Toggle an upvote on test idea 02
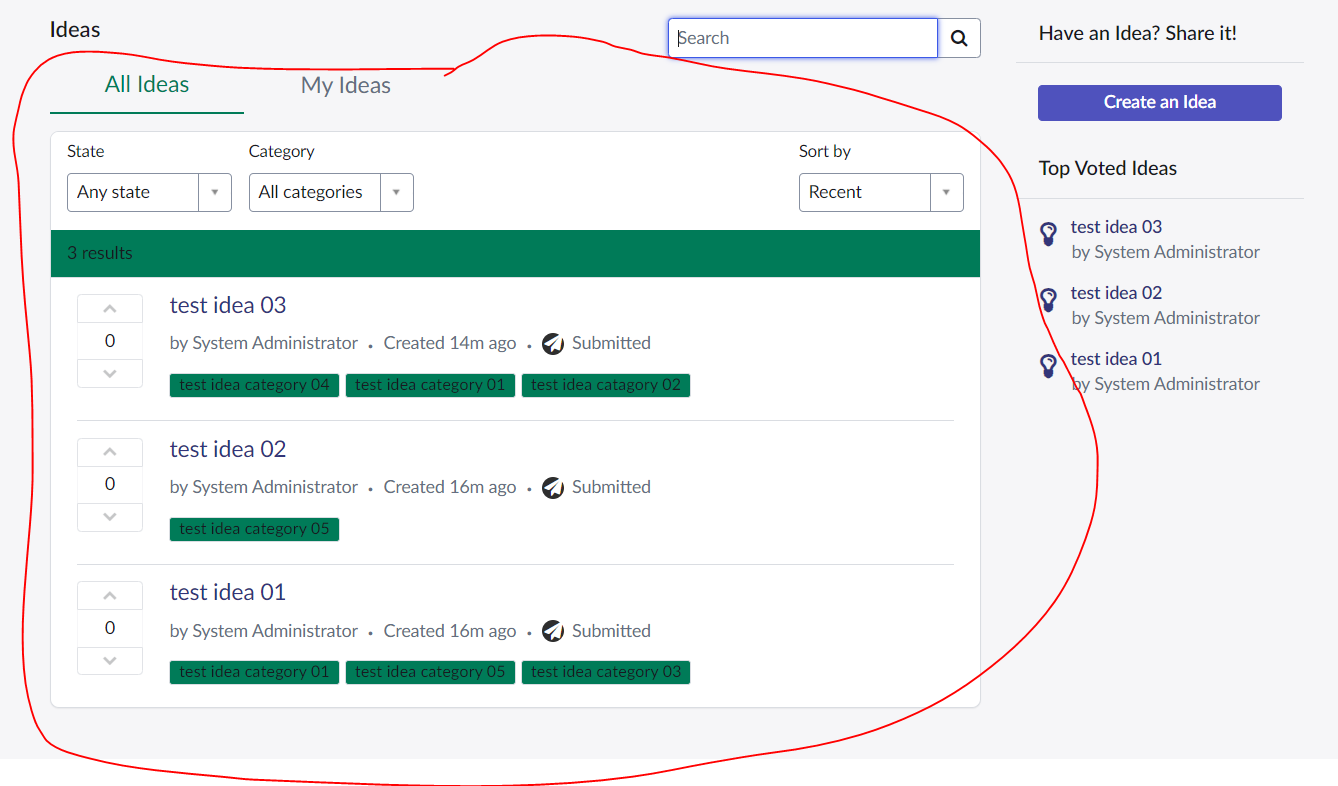Image resolution: width=1338 pixels, height=786 pixels. (109, 451)
